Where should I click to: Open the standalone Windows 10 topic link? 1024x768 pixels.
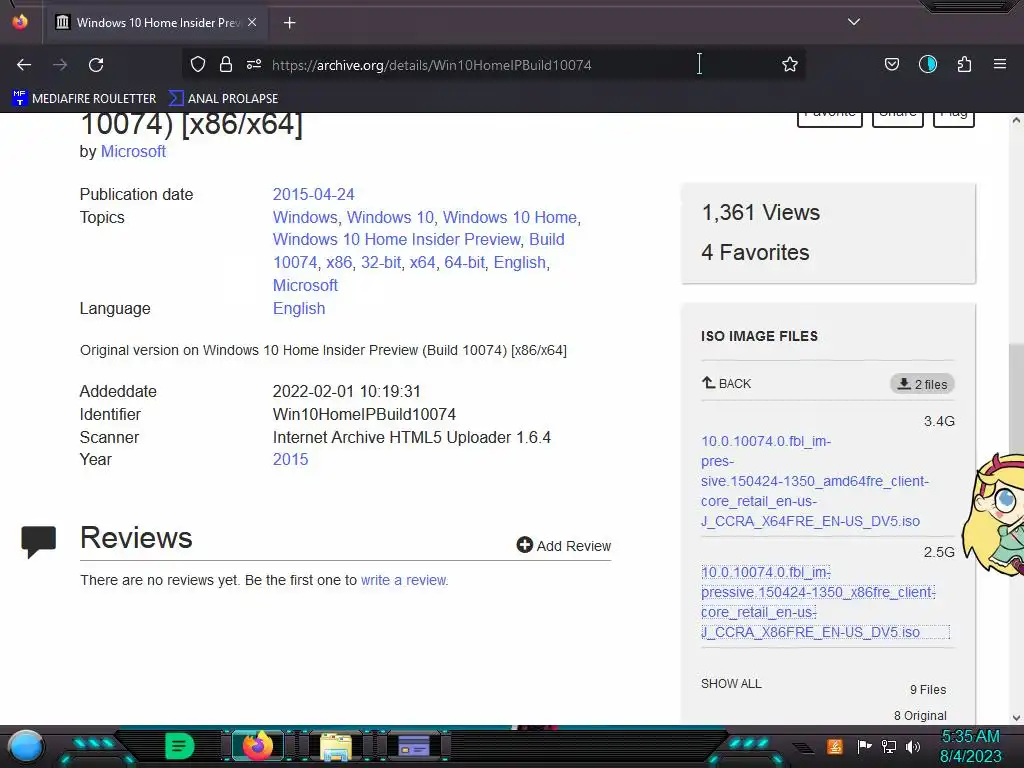pyautogui.click(x=391, y=217)
